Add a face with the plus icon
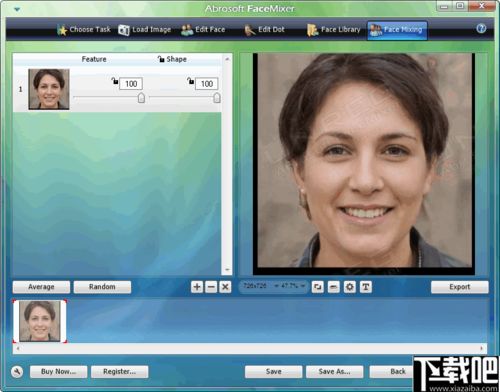The height and width of the screenshot is (392, 500). tap(197, 287)
